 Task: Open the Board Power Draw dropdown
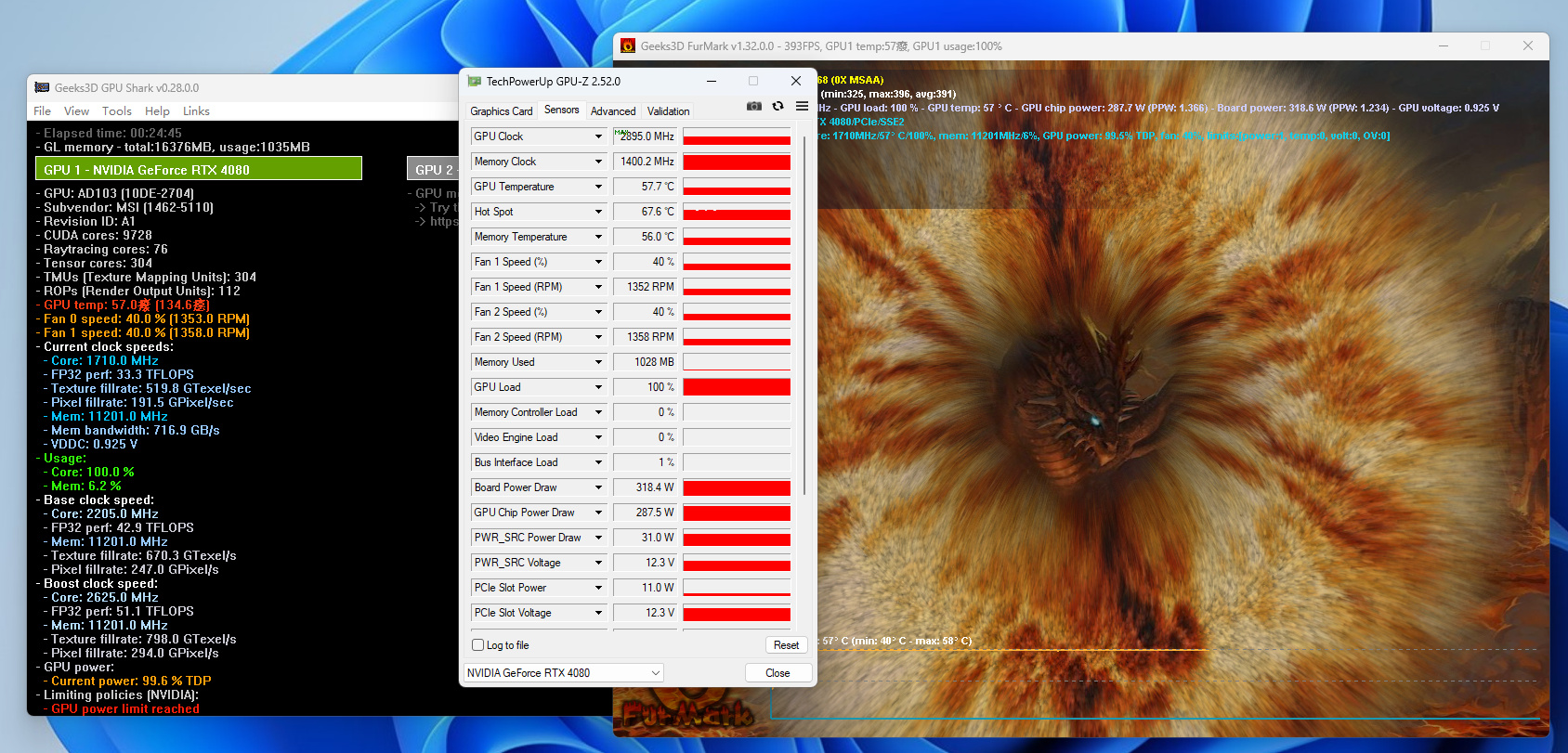coord(599,487)
